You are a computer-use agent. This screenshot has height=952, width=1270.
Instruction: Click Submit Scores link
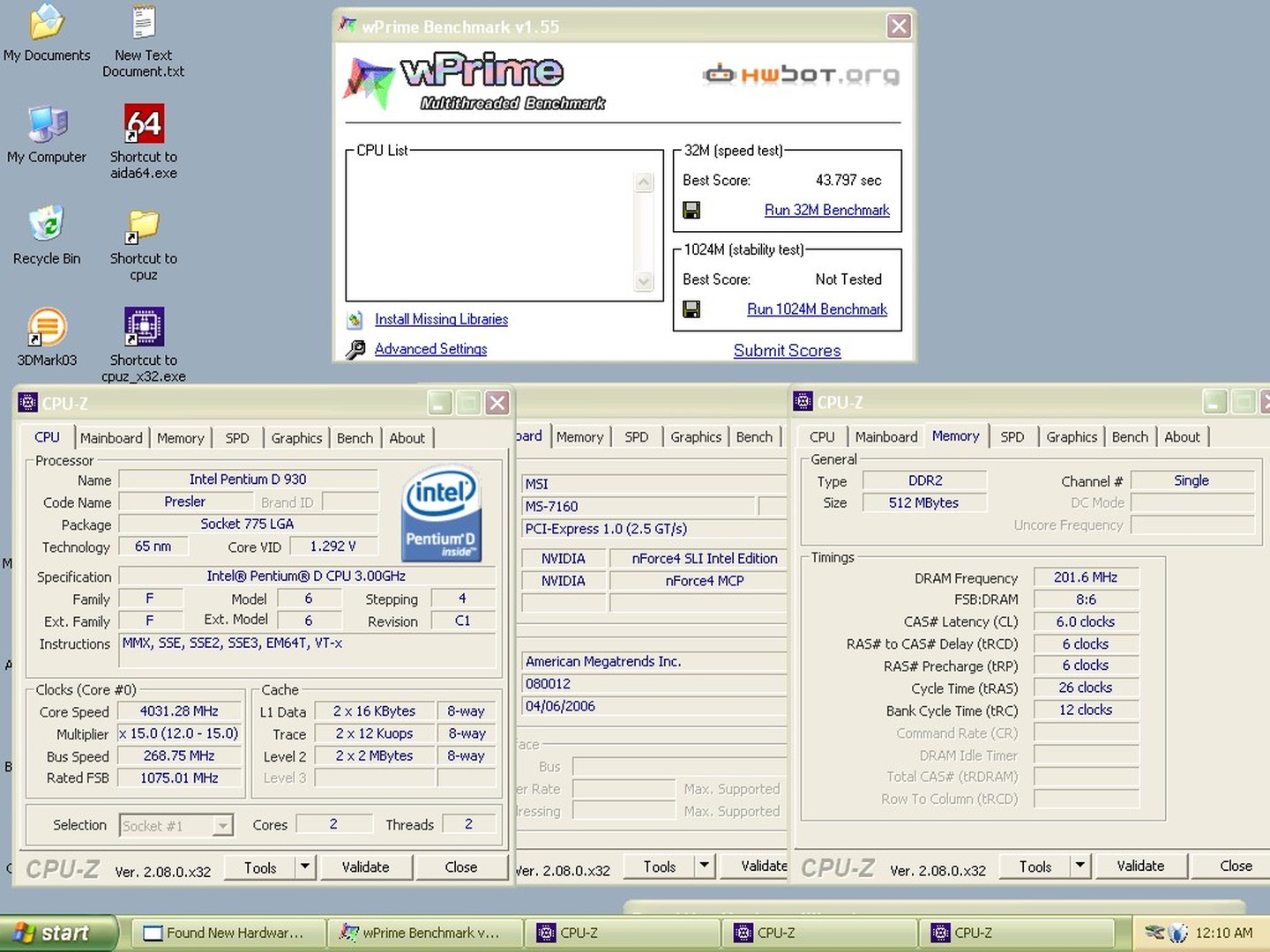(x=787, y=350)
